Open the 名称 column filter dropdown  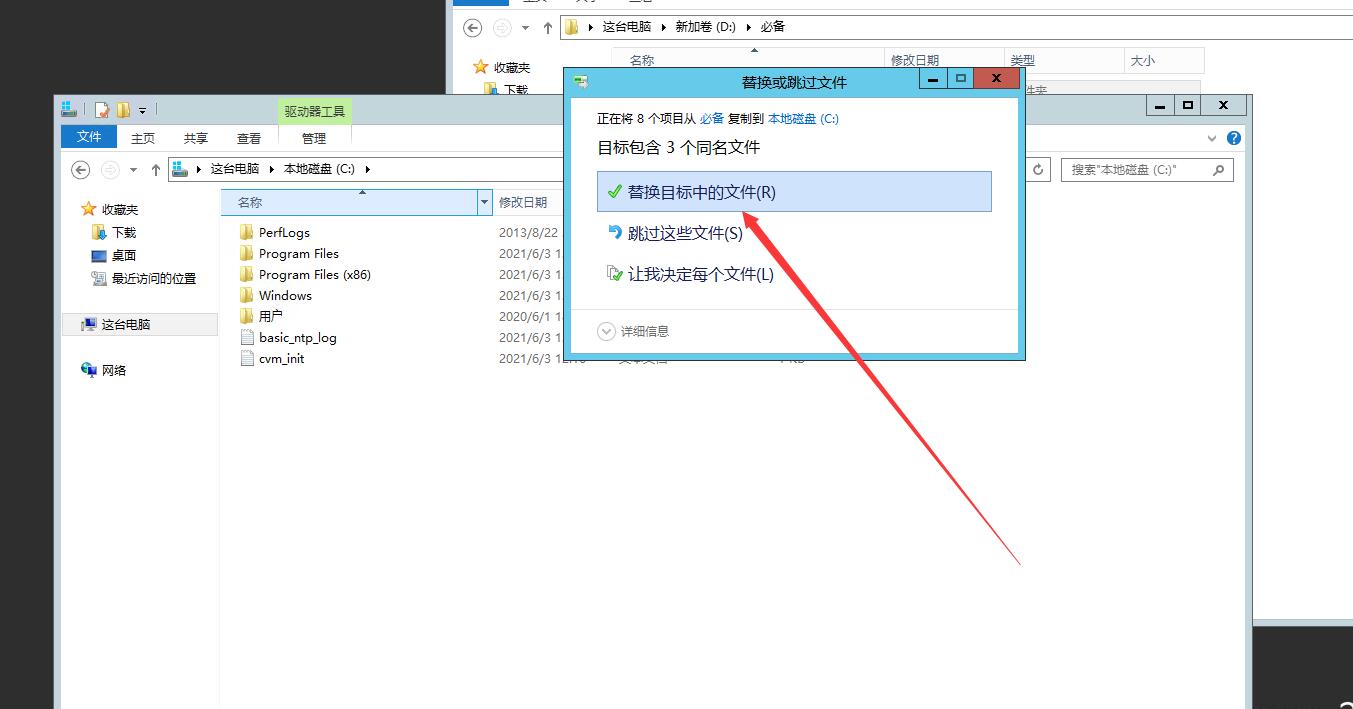coord(485,202)
